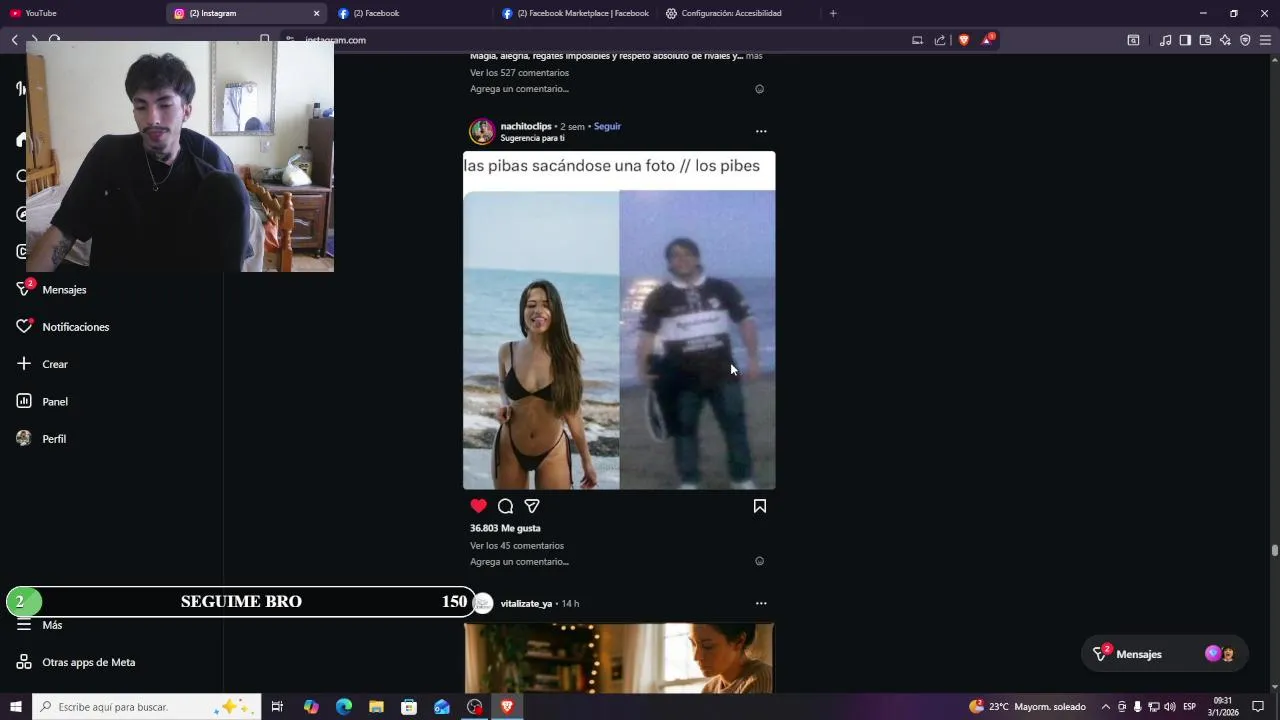Switch to Facebook Marketplace tab

coord(575,13)
